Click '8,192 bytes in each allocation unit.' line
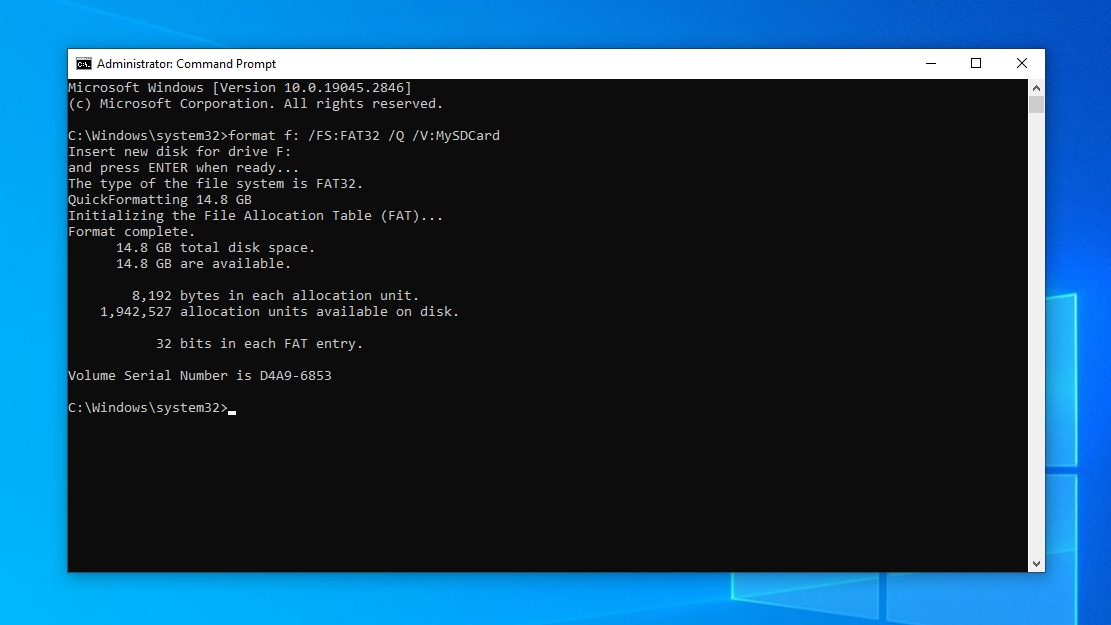 point(276,295)
